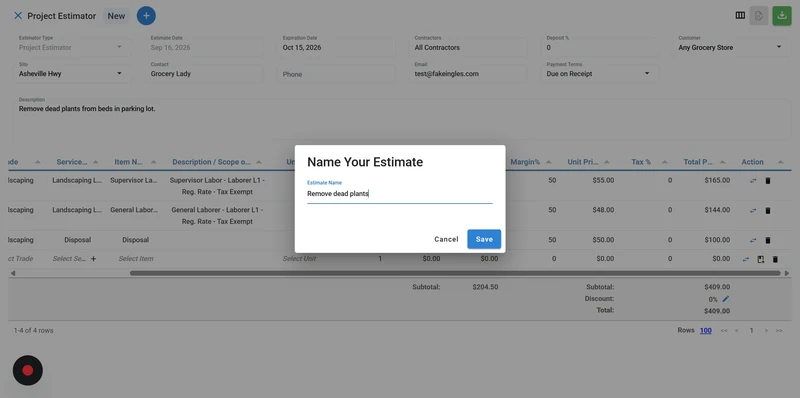Open Select Unit dropdown in empty row

(299, 259)
